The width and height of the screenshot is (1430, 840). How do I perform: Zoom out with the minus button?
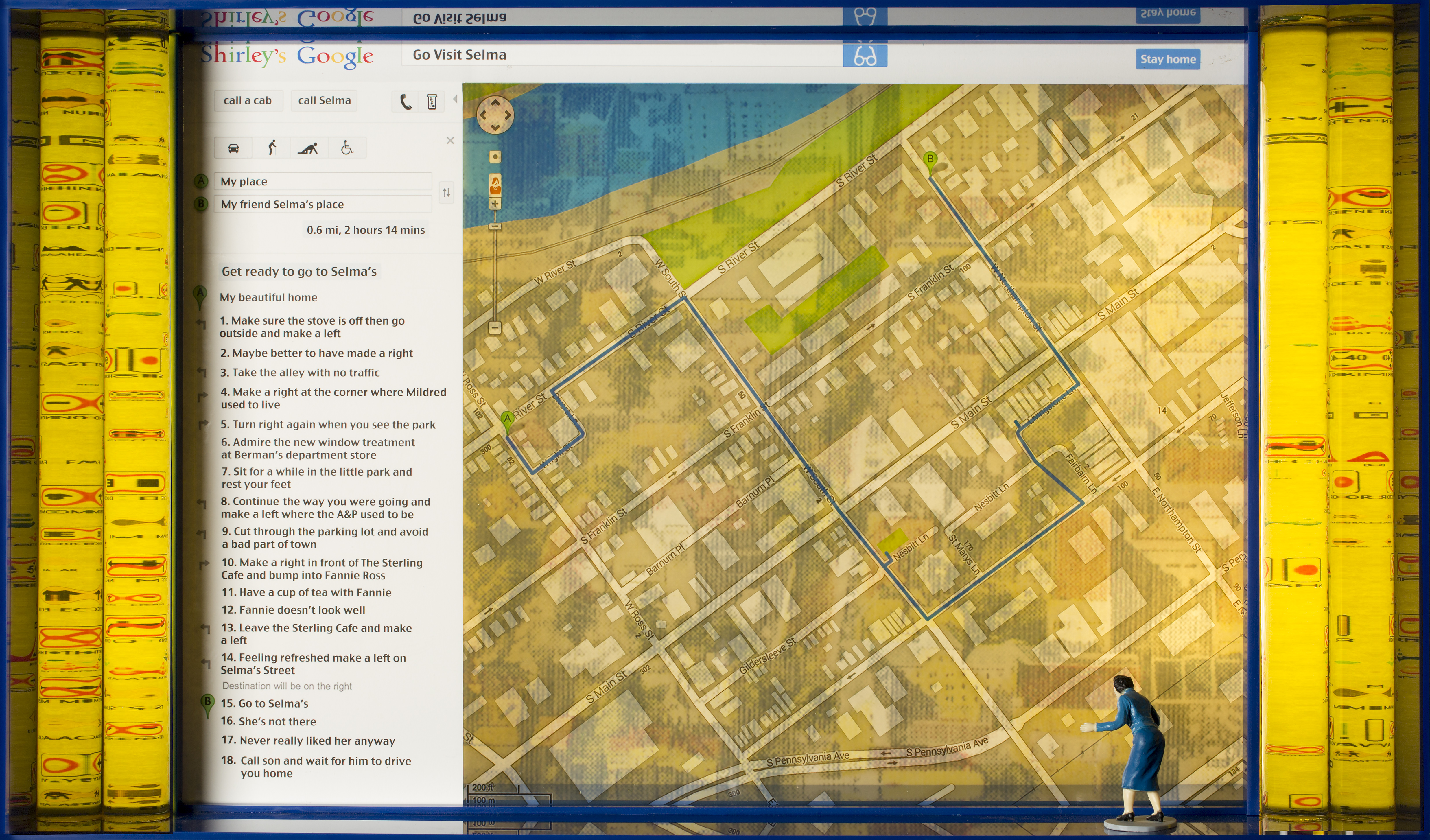coord(495,327)
